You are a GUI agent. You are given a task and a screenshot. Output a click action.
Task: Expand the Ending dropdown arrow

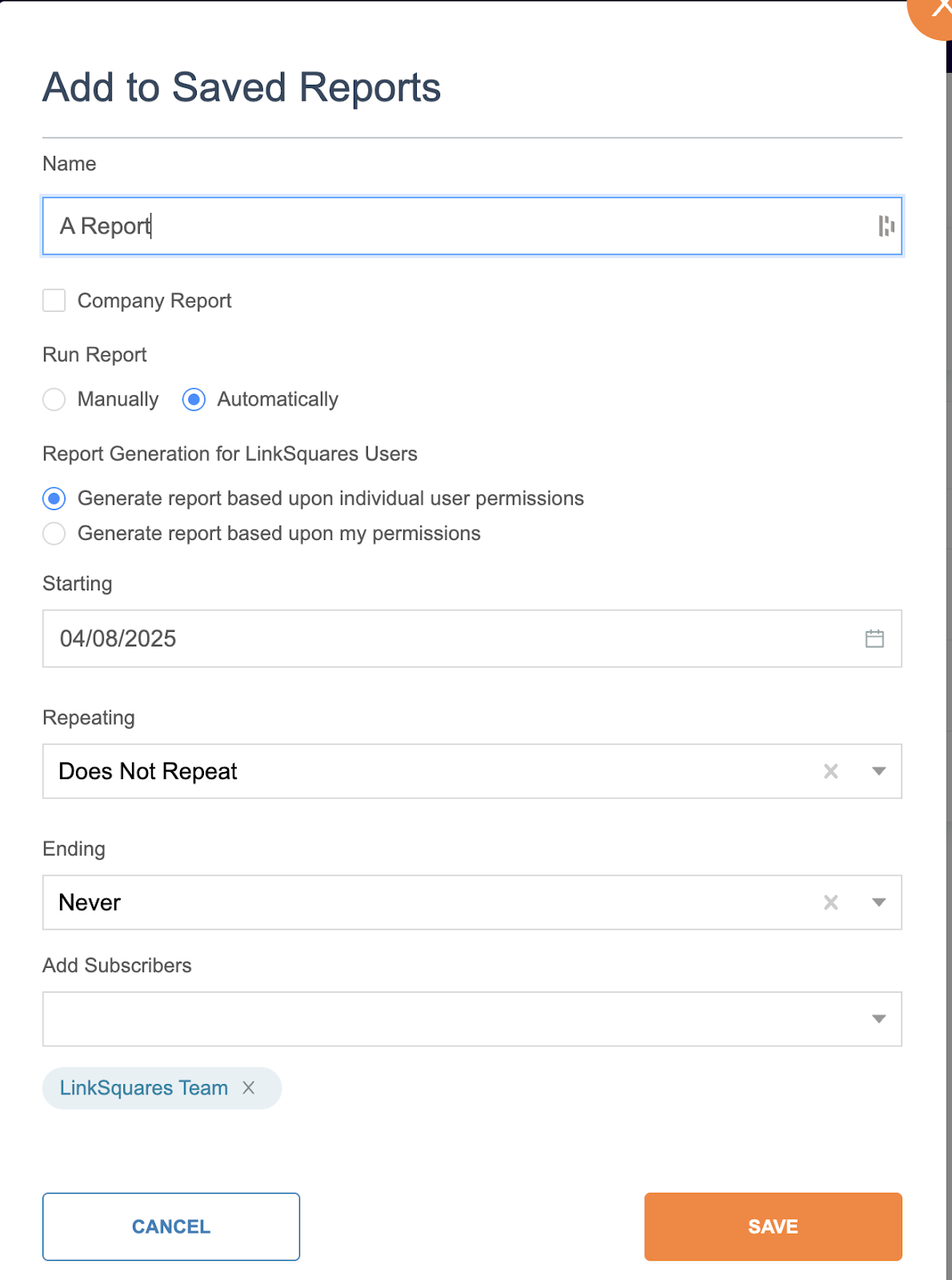pos(878,902)
